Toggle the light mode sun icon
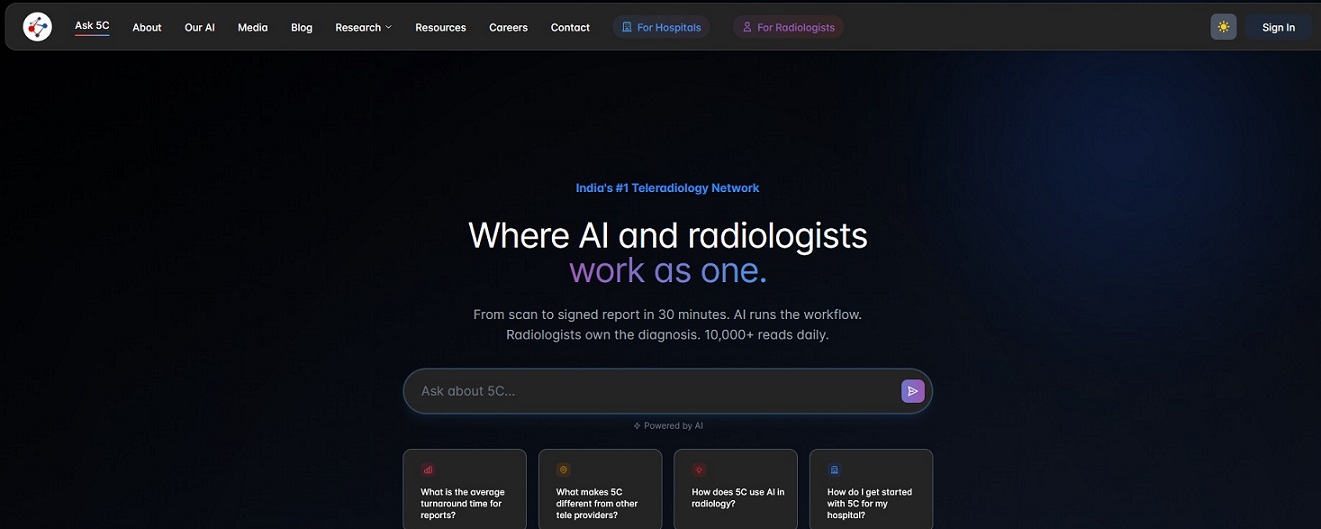The image size is (1321, 529). click(x=1223, y=27)
